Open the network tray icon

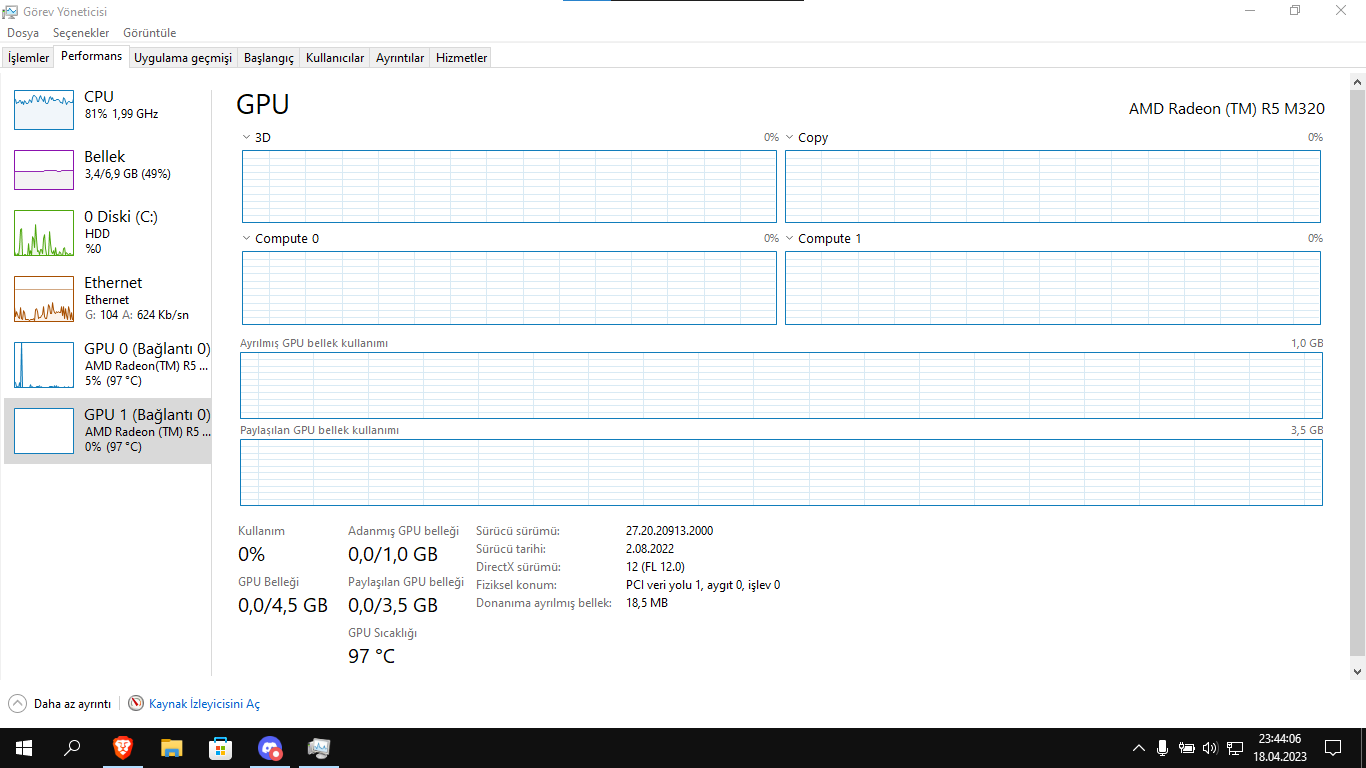coord(1235,748)
